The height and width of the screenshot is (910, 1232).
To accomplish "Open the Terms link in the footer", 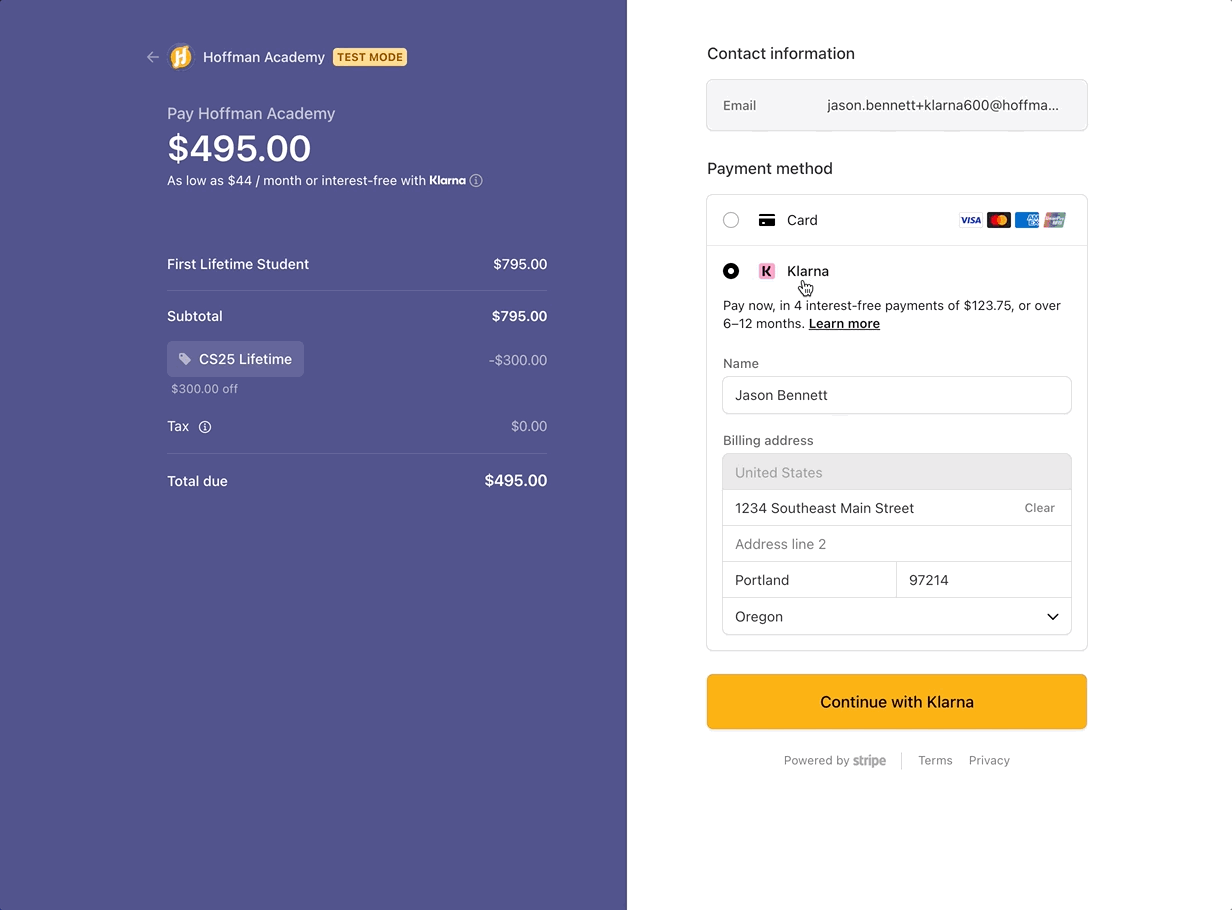I will tap(935, 761).
